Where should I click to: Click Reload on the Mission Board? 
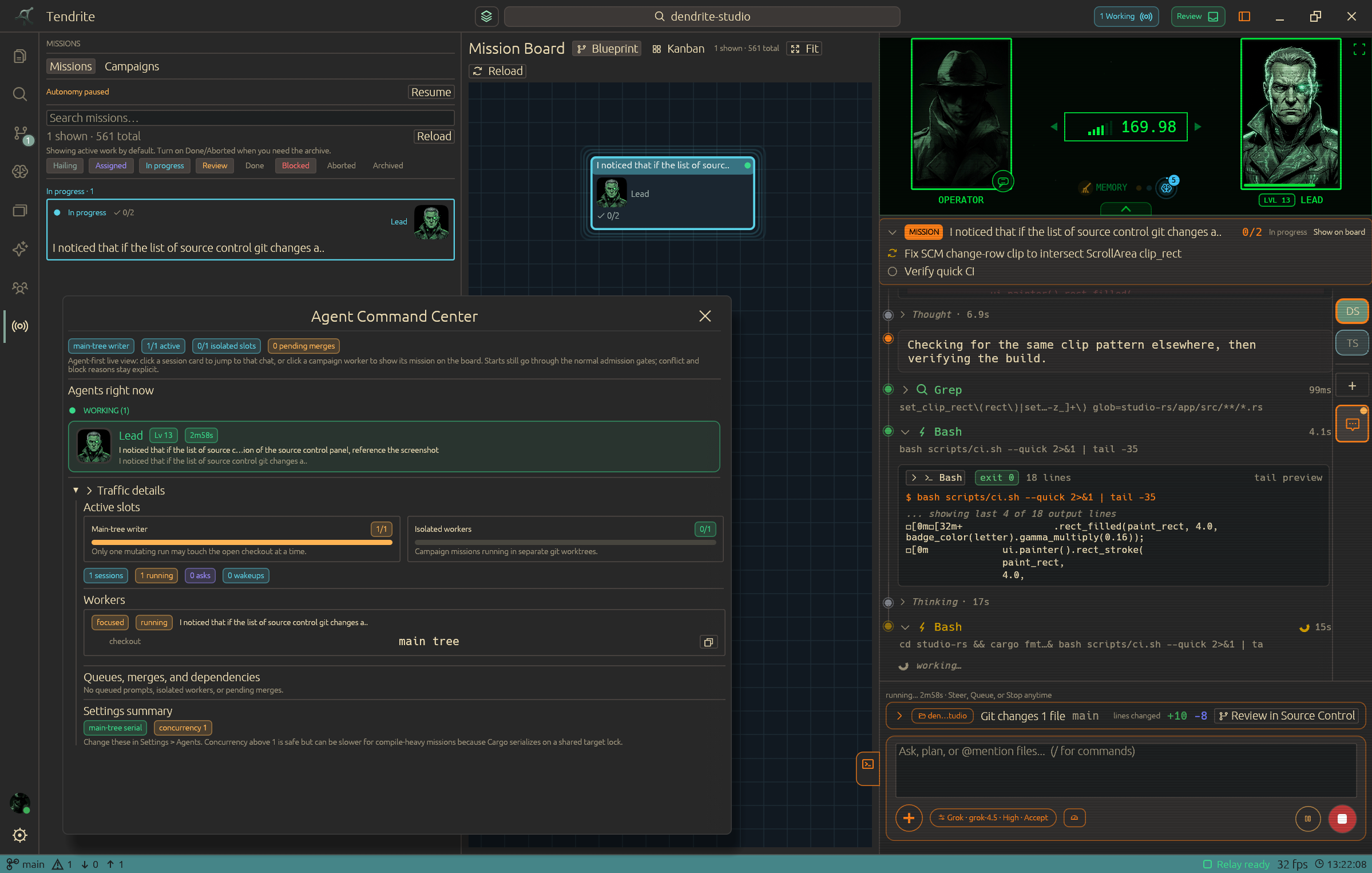(497, 71)
